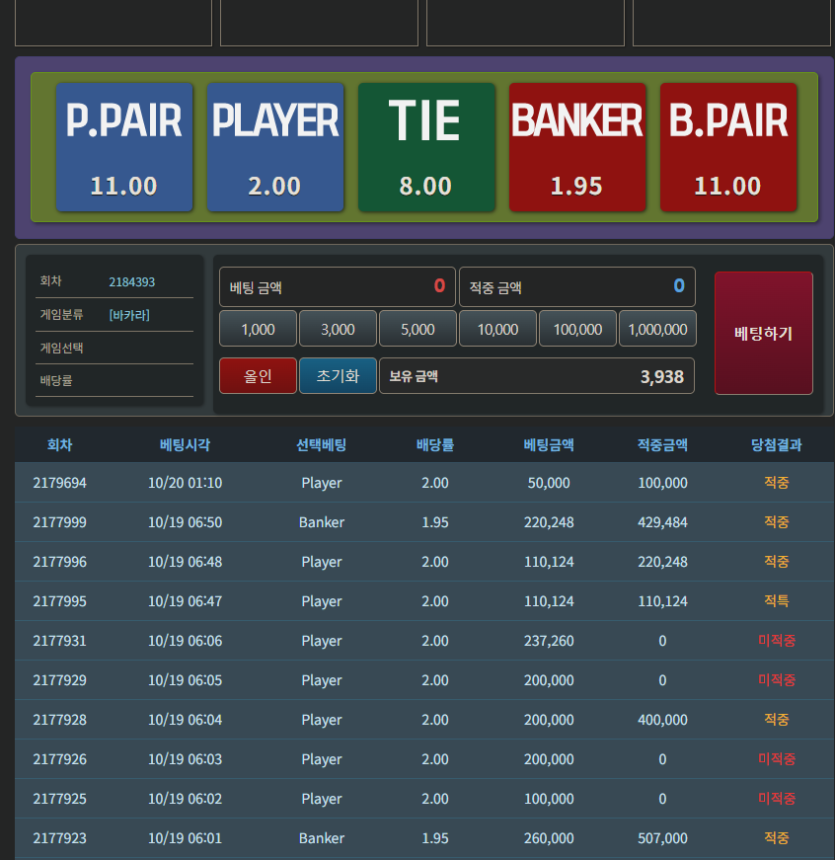Click the 당첨결과 column header
The height and width of the screenshot is (860, 835).
[x=776, y=444]
